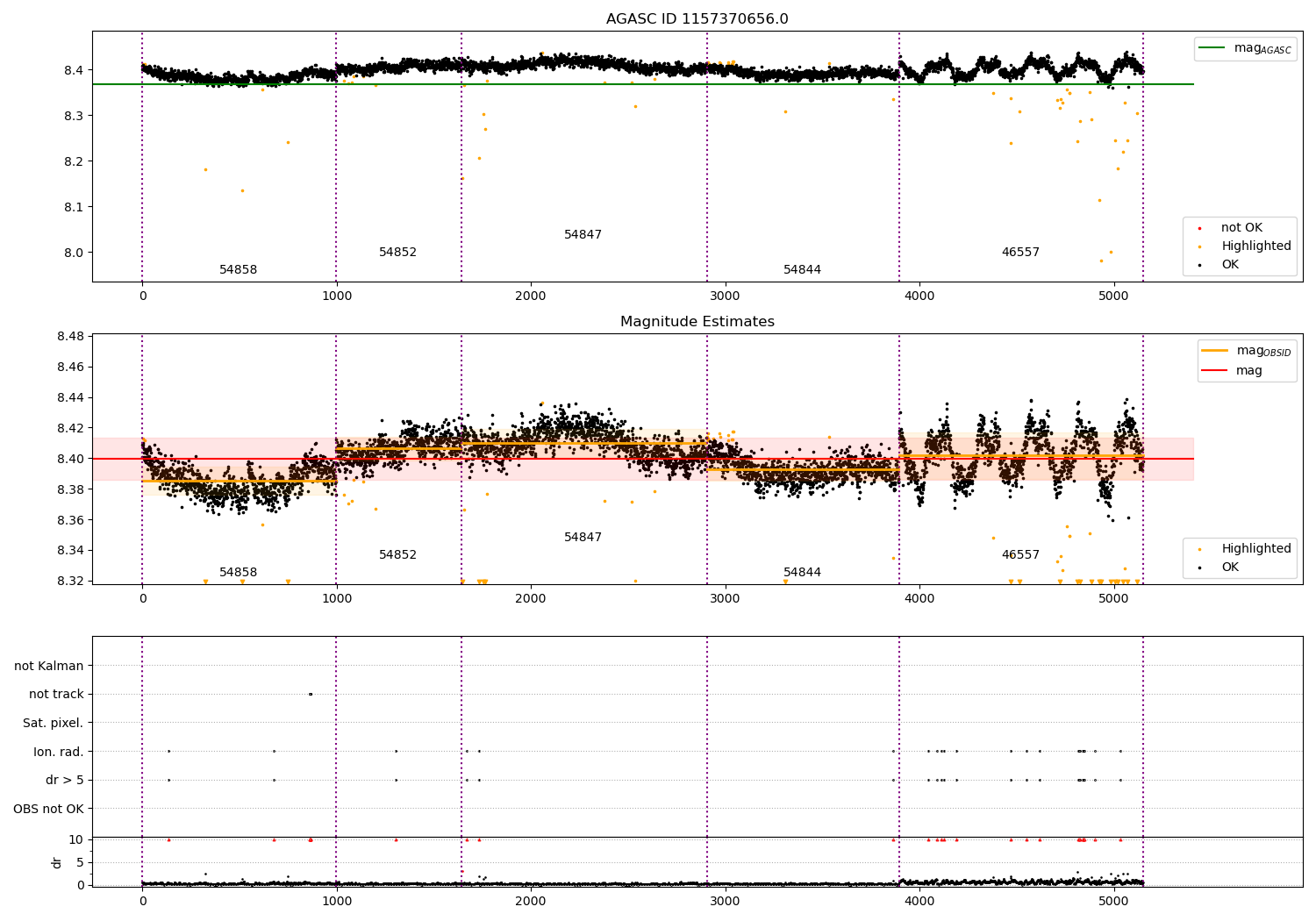Click the 8.40 y-axis tick label

70,459
